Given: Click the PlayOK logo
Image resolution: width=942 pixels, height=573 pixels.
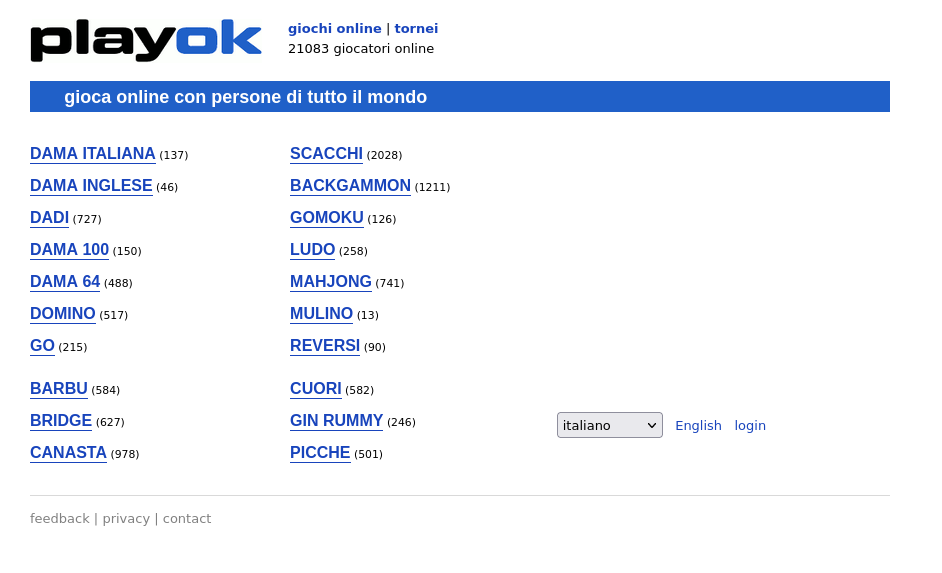Looking at the screenshot, I should (x=146, y=40).
